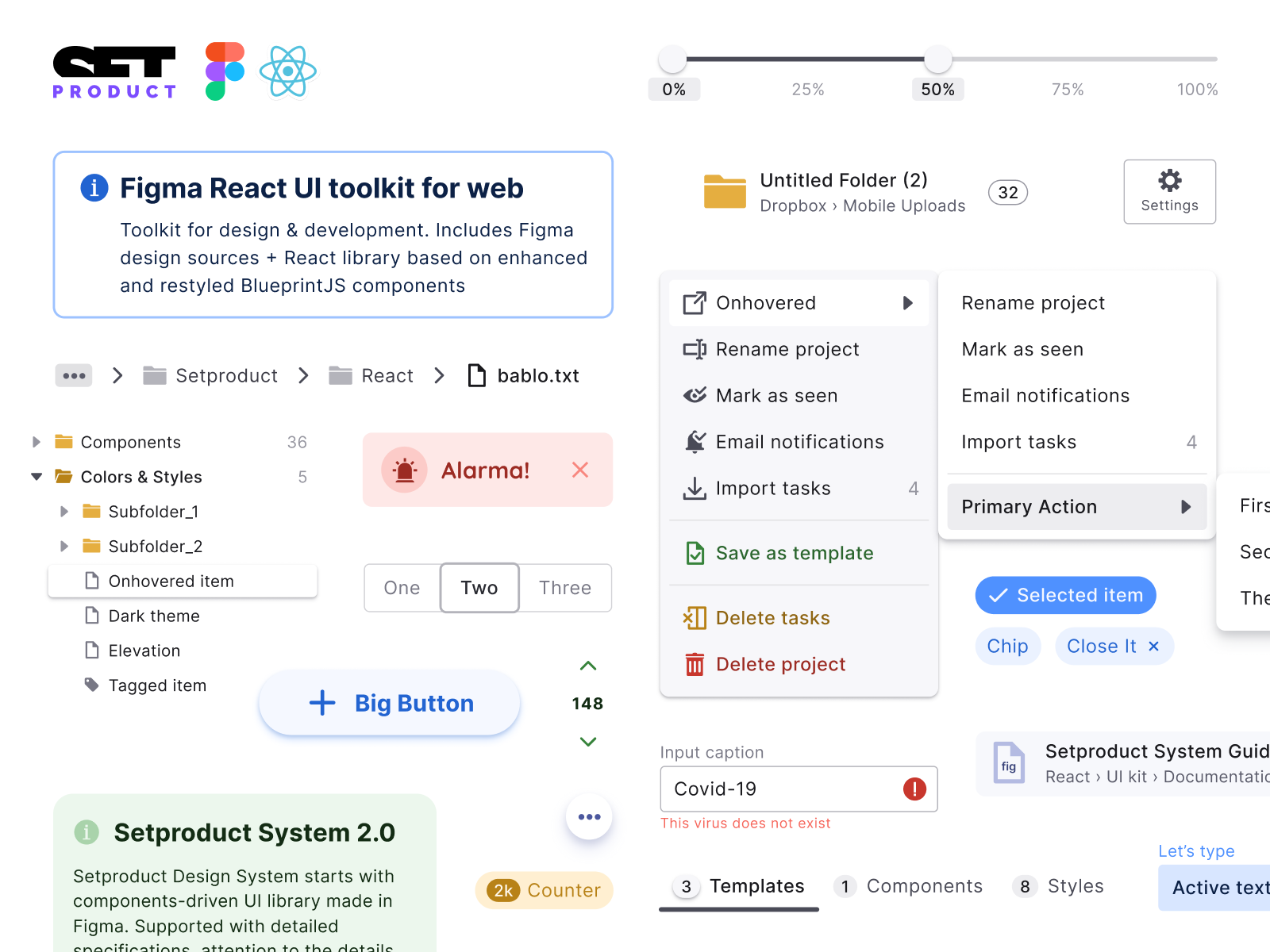Switch to the Components tab
Image resolution: width=1270 pixels, height=952 pixels.
coord(925,886)
